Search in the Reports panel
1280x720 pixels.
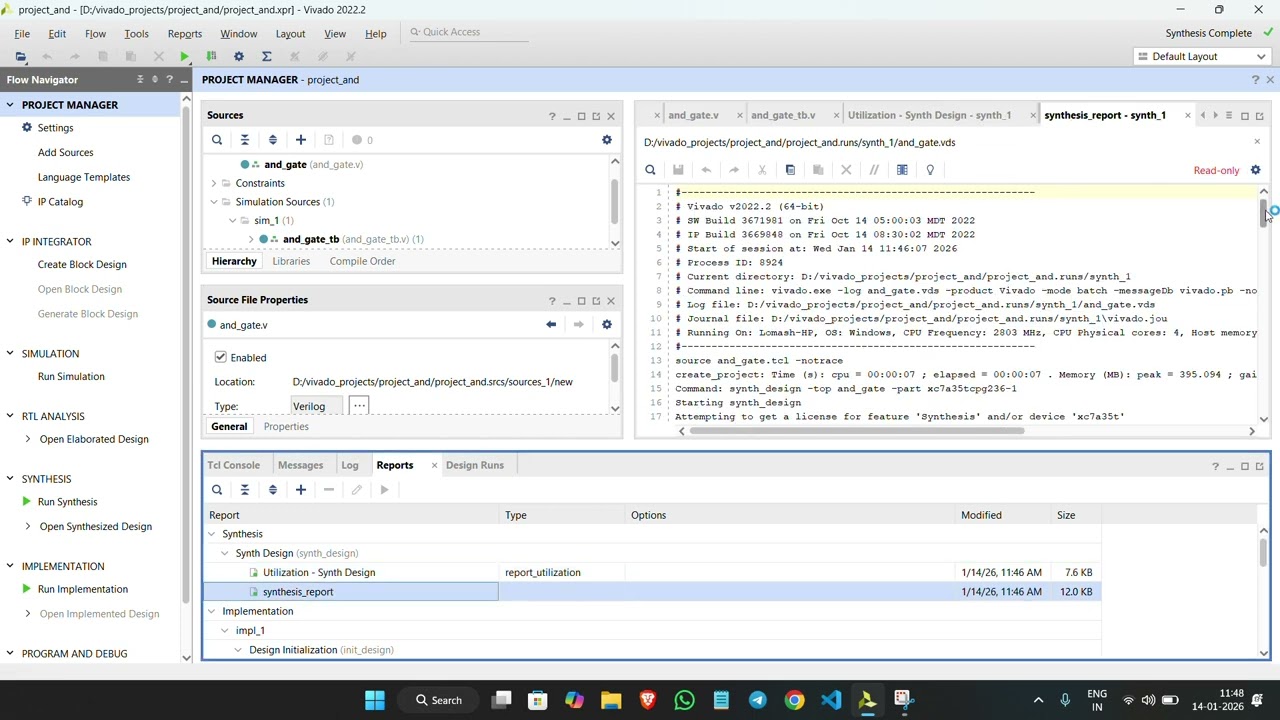click(x=217, y=490)
